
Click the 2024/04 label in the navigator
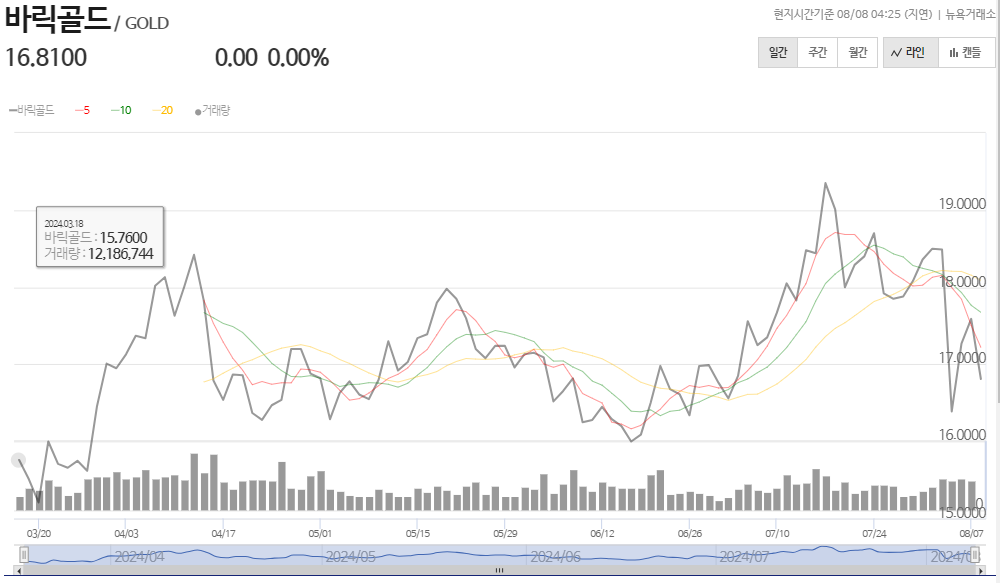coord(139,556)
